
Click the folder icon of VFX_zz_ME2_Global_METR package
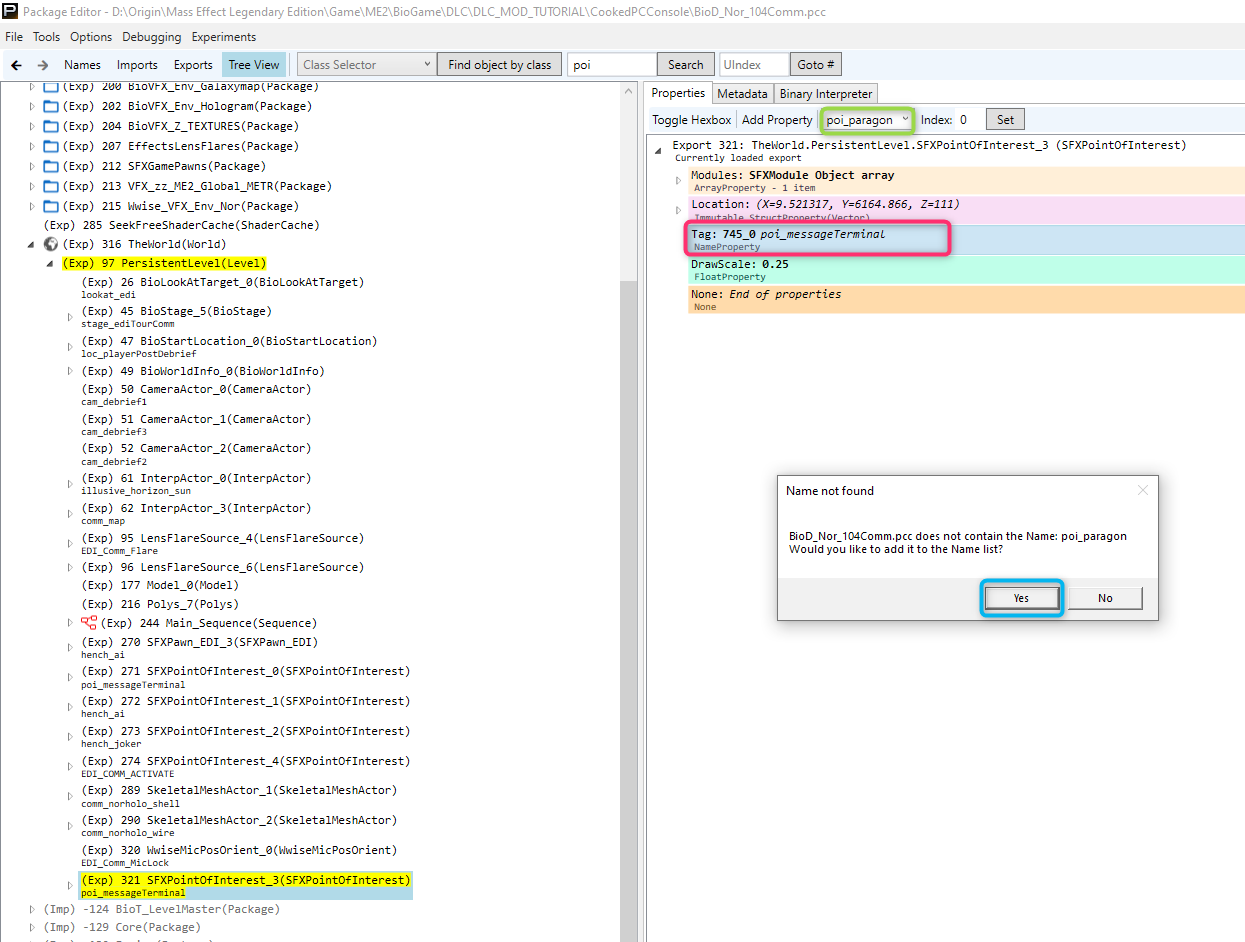pyautogui.click(x=51, y=186)
